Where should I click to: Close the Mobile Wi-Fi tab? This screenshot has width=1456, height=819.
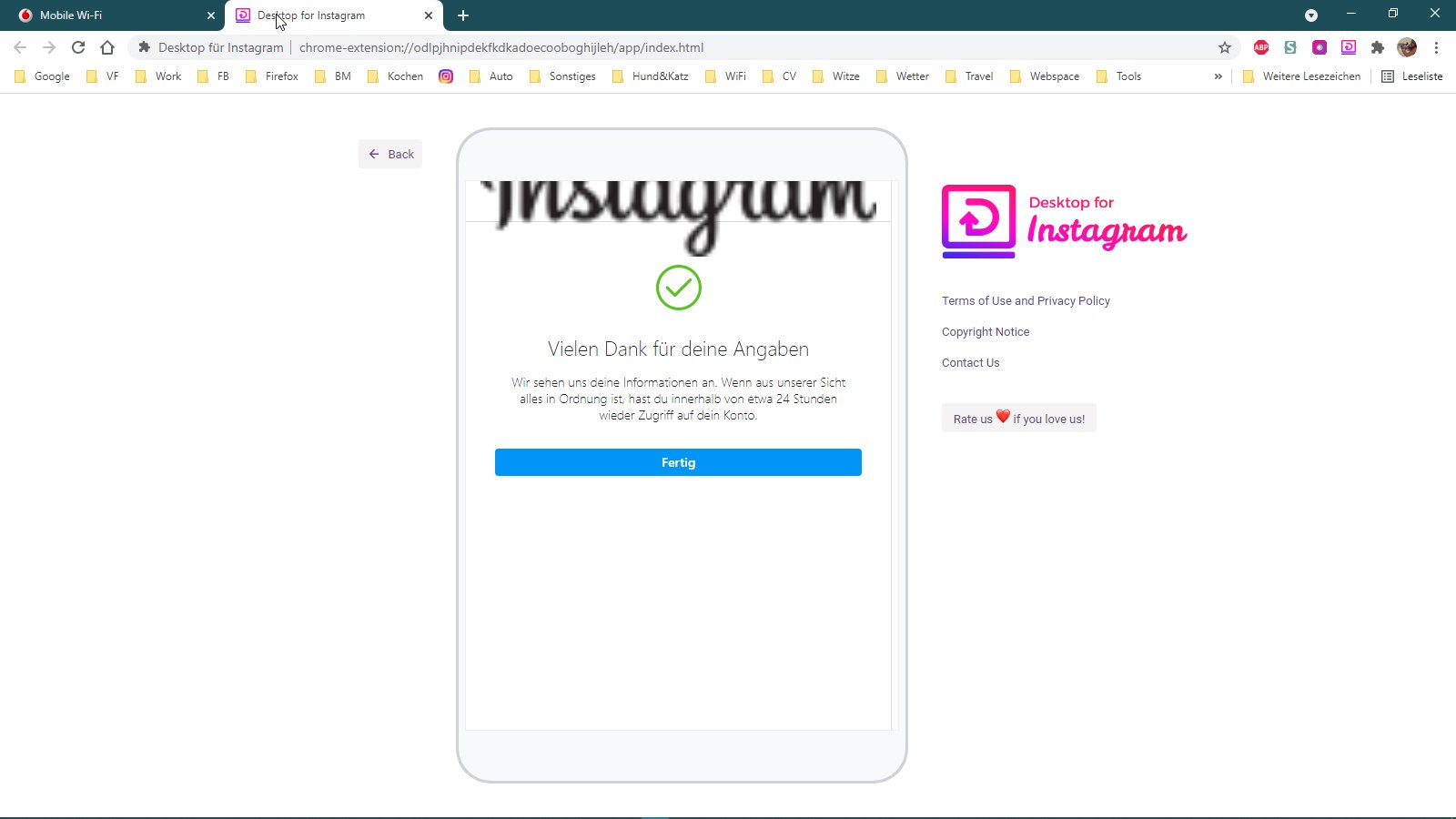211,15
